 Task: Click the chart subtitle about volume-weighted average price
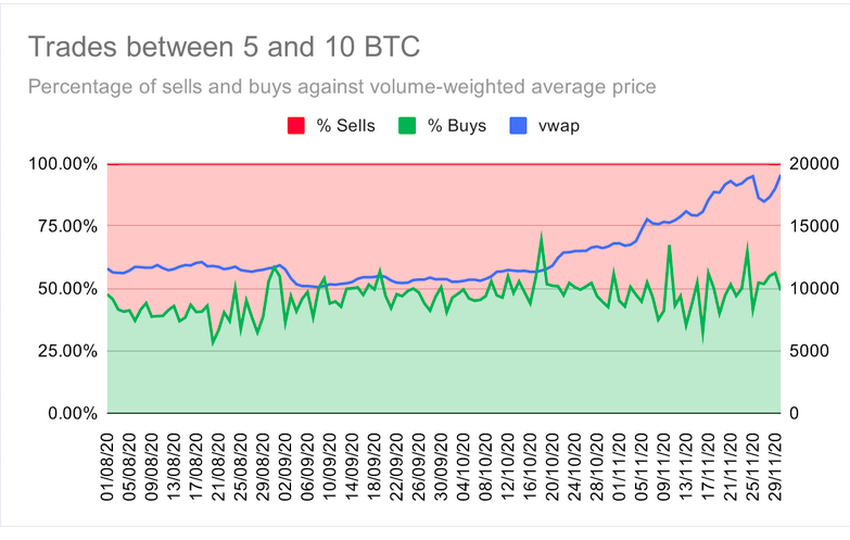point(342,87)
